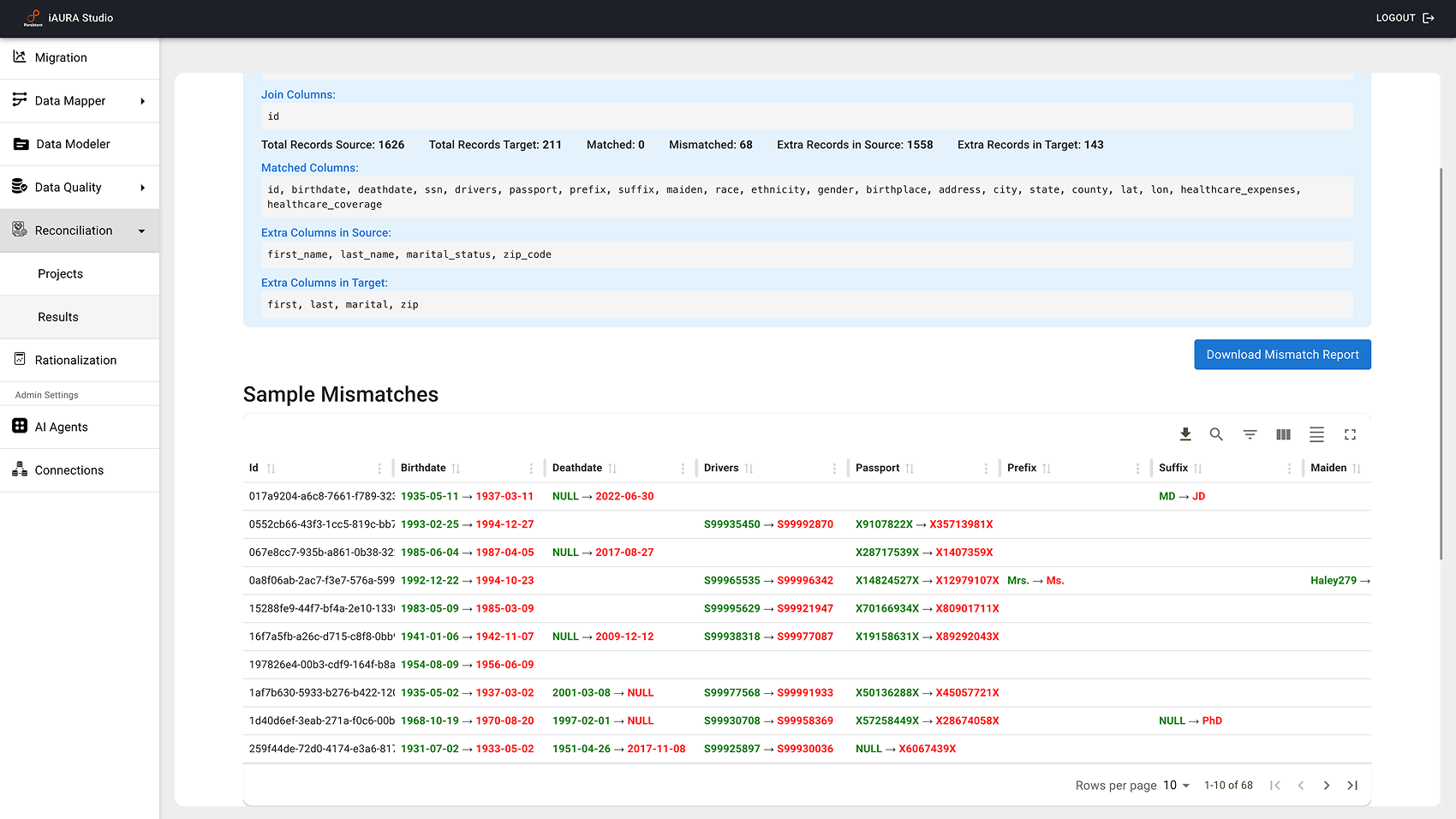Viewport: 1456px width, 819px height.
Task: Enter full screen table view
Action: tap(1350, 434)
